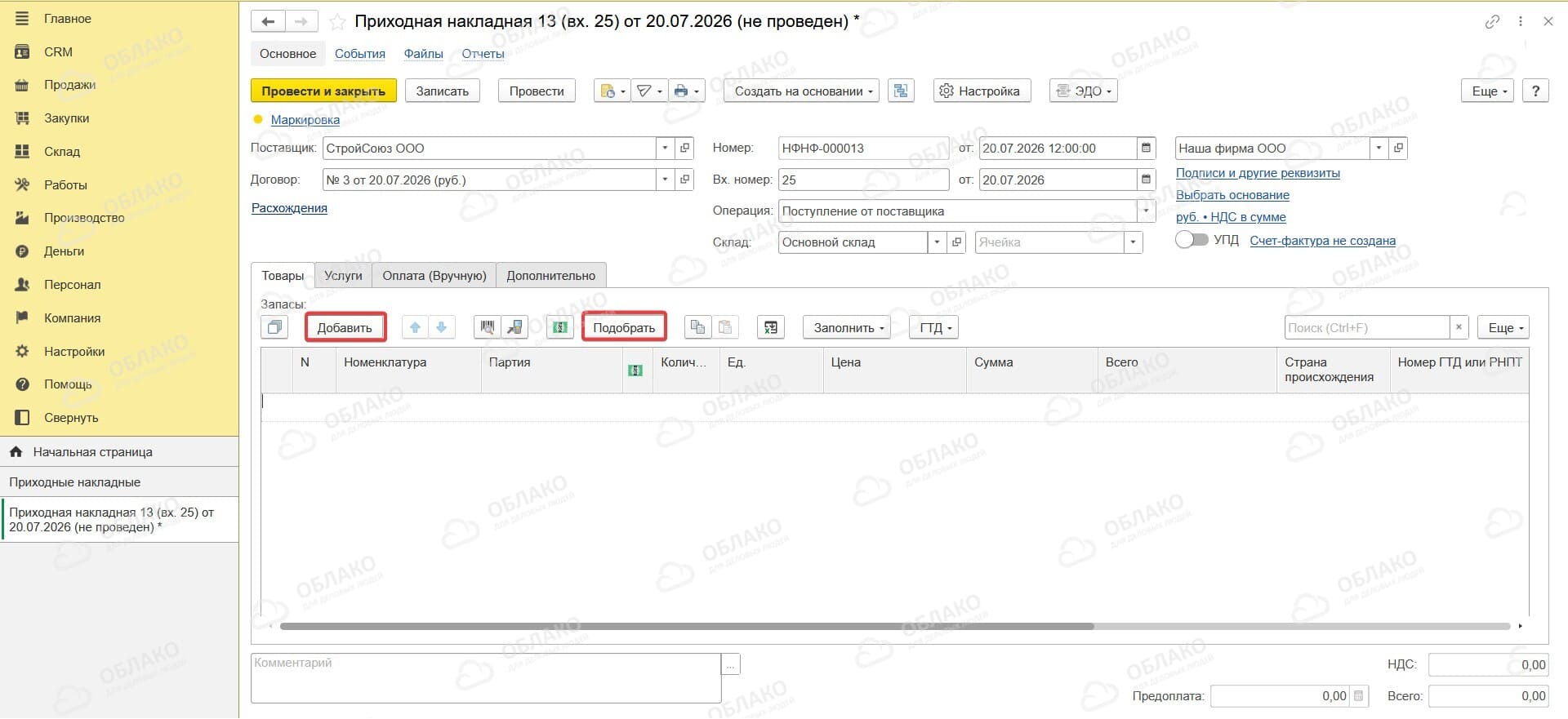Open ГТД dropdown

(934, 328)
